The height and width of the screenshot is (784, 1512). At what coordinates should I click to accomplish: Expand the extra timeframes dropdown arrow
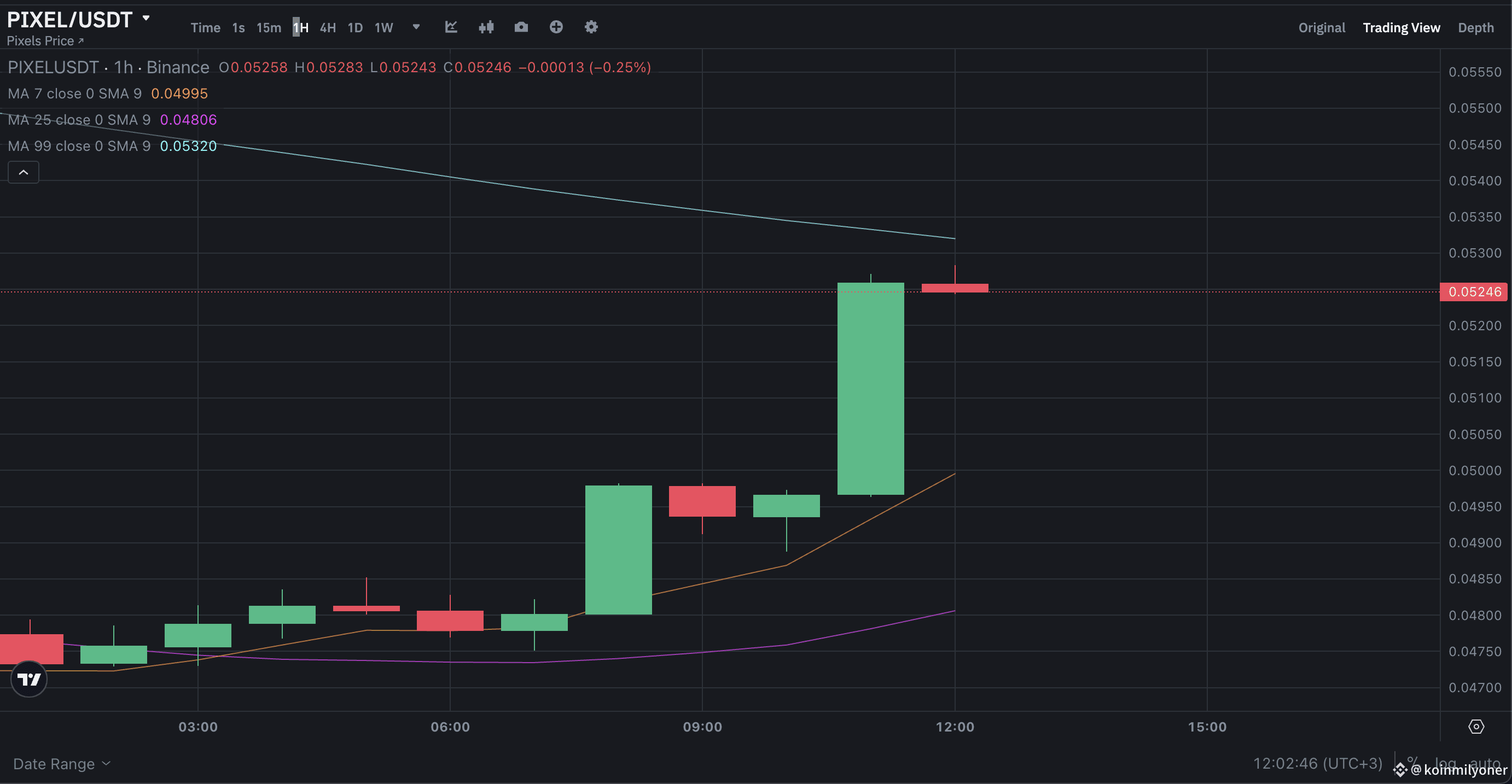(x=416, y=27)
